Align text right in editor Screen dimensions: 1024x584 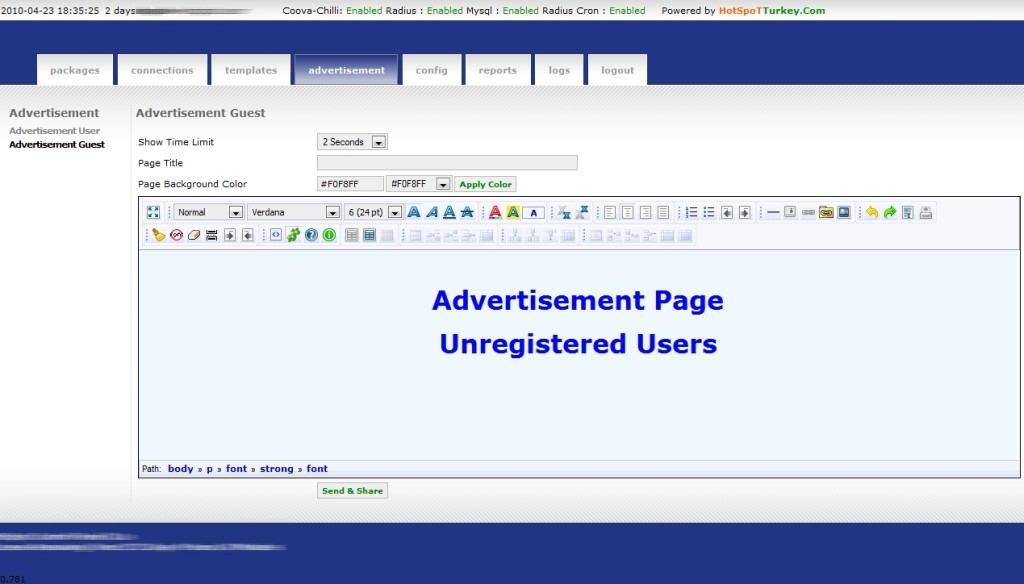(645, 212)
